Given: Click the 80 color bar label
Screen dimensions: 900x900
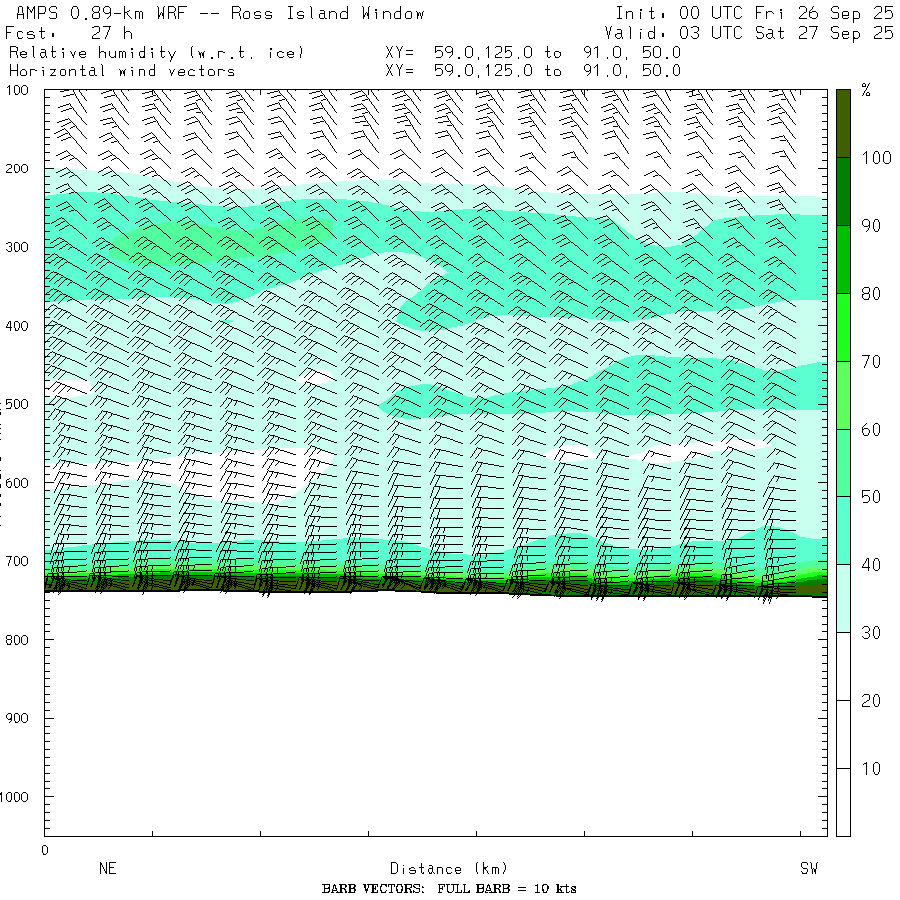Looking at the screenshot, I should (x=871, y=294).
